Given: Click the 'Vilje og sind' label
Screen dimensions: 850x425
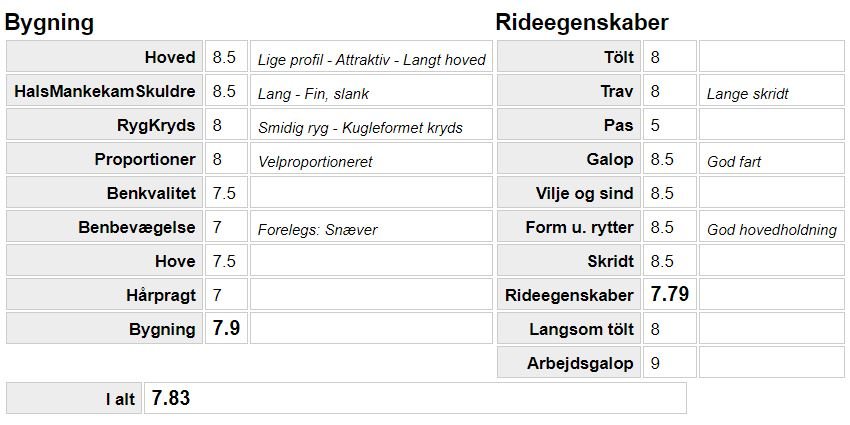Looking at the screenshot, I should (585, 193).
